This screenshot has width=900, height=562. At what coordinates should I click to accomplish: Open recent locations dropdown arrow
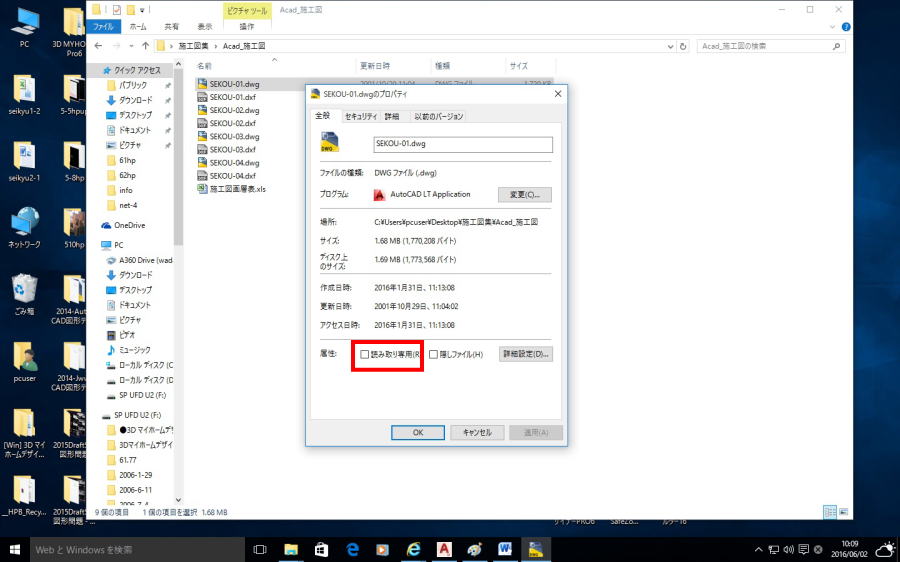(x=131, y=46)
